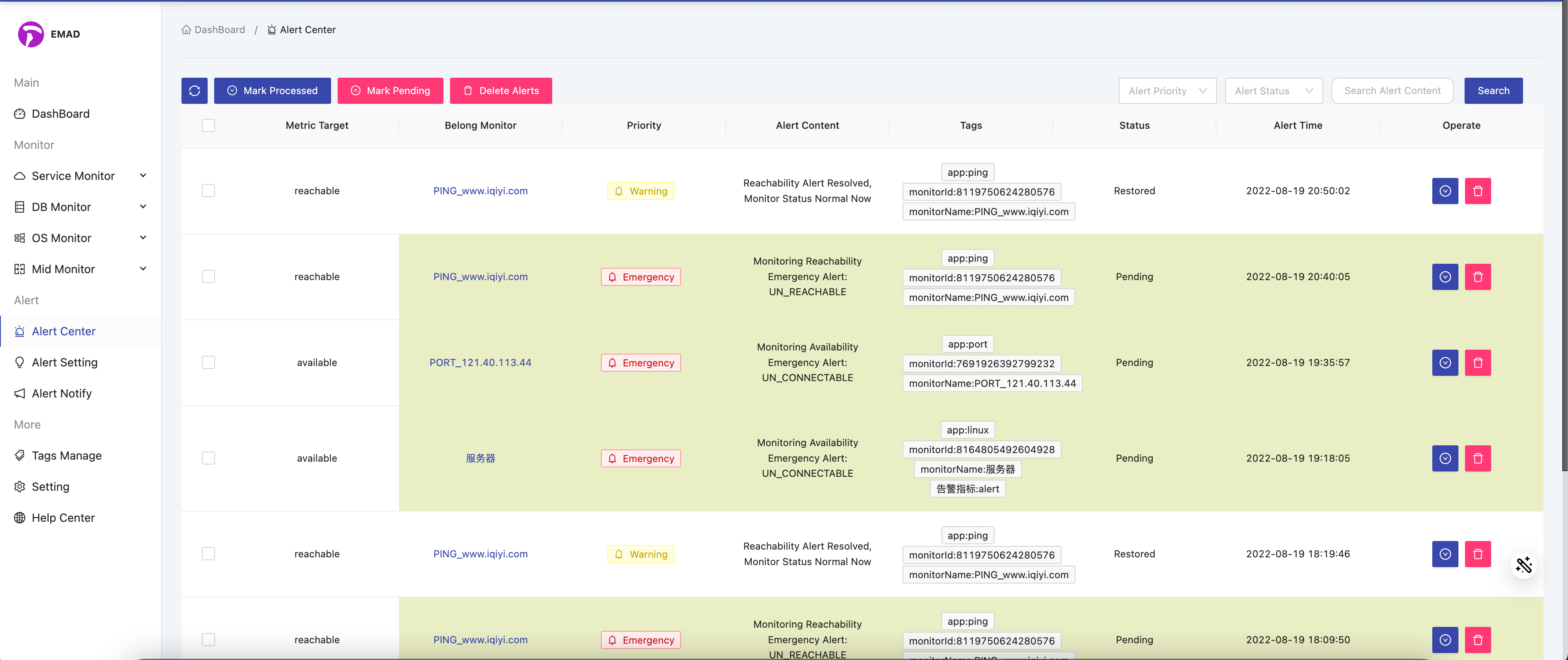Click the Help Center globe icon
This screenshot has height=660, width=1568.
(x=20, y=518)
